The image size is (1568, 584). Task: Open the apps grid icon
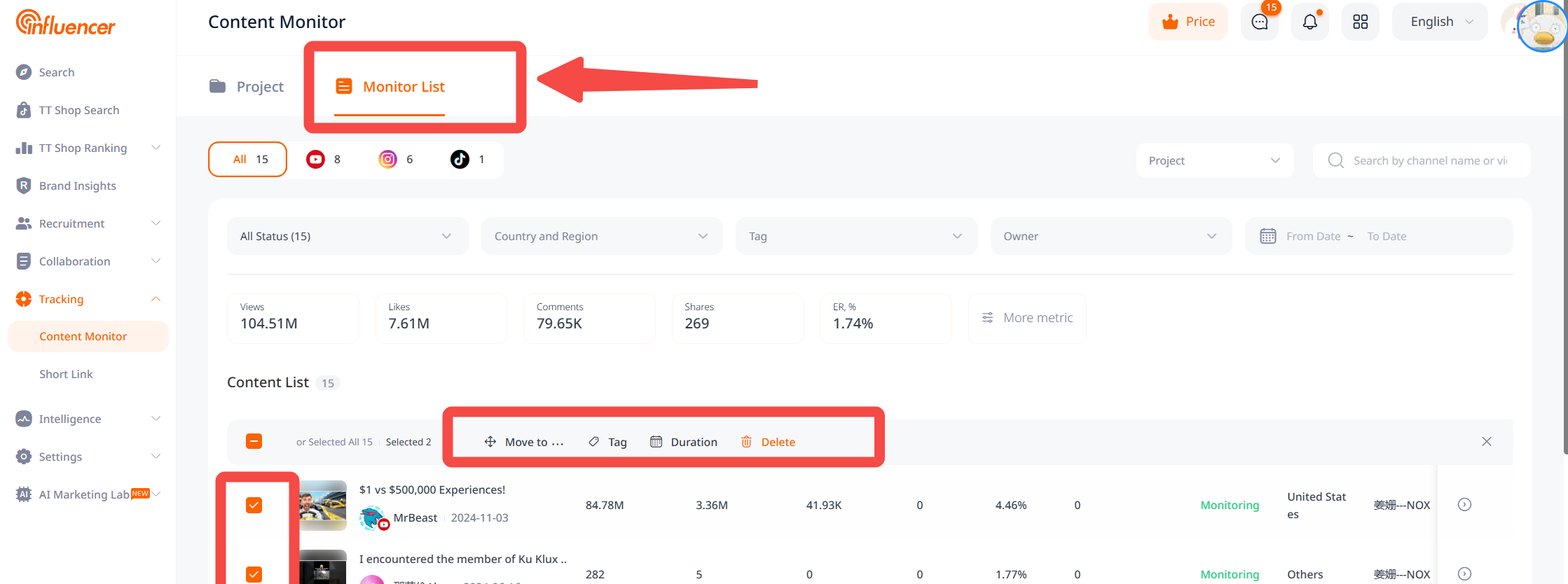pos(1360,22)
